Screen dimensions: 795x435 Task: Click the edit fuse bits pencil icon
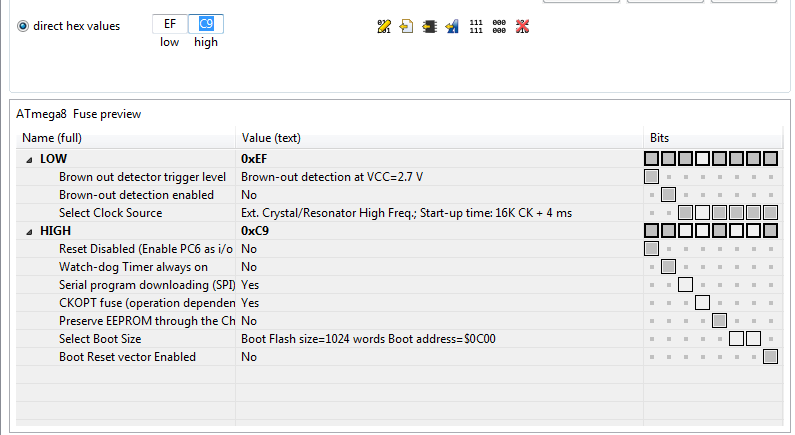pos(384,26)
